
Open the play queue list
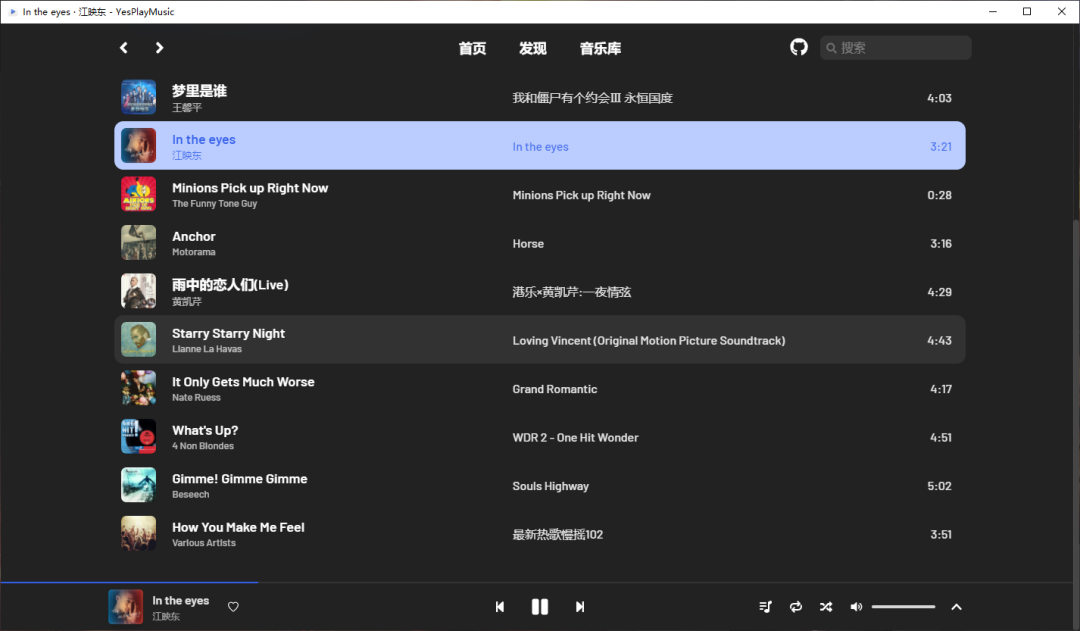click(765, 607)
